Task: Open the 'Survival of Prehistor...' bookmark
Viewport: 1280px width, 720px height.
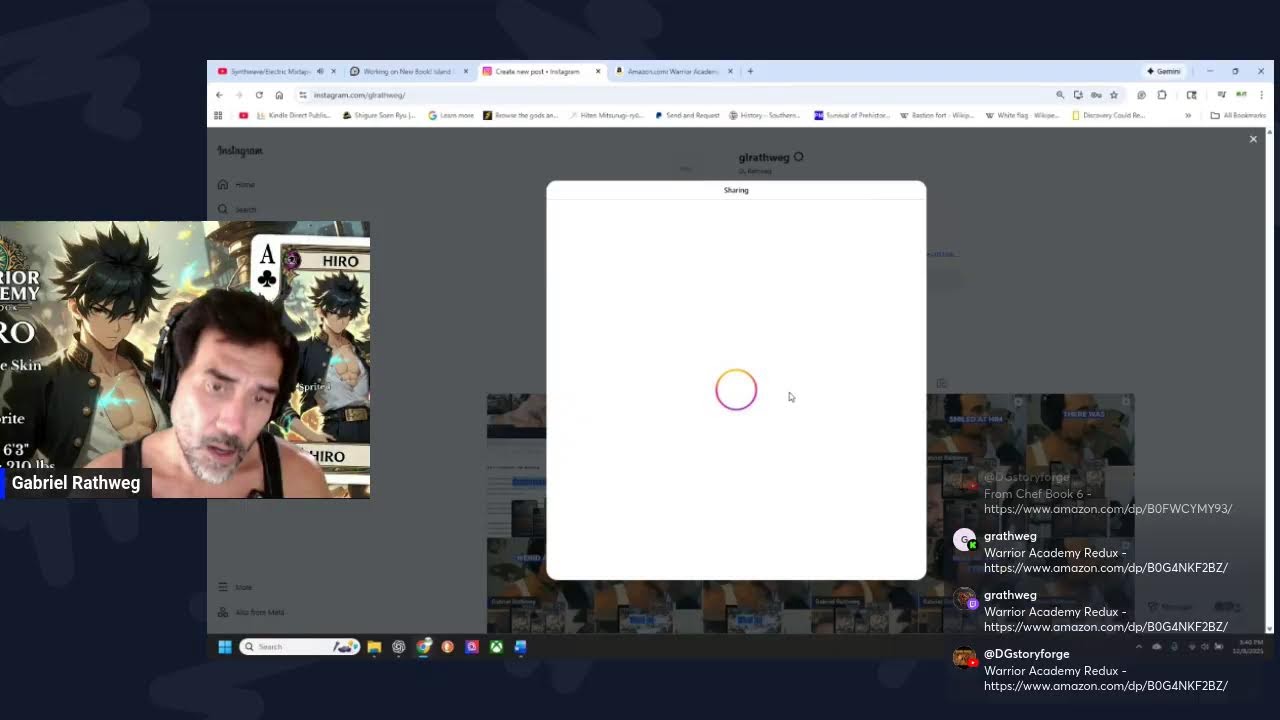Action: click(x=851, y=115)
